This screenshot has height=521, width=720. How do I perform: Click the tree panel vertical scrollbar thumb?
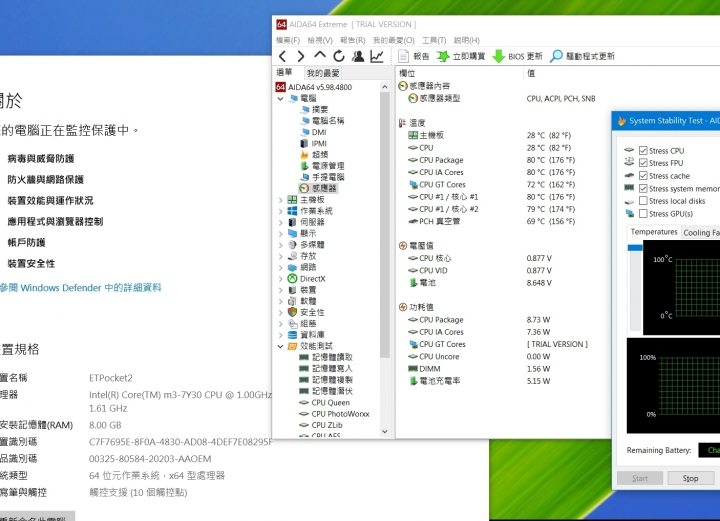tap(385, 225)
